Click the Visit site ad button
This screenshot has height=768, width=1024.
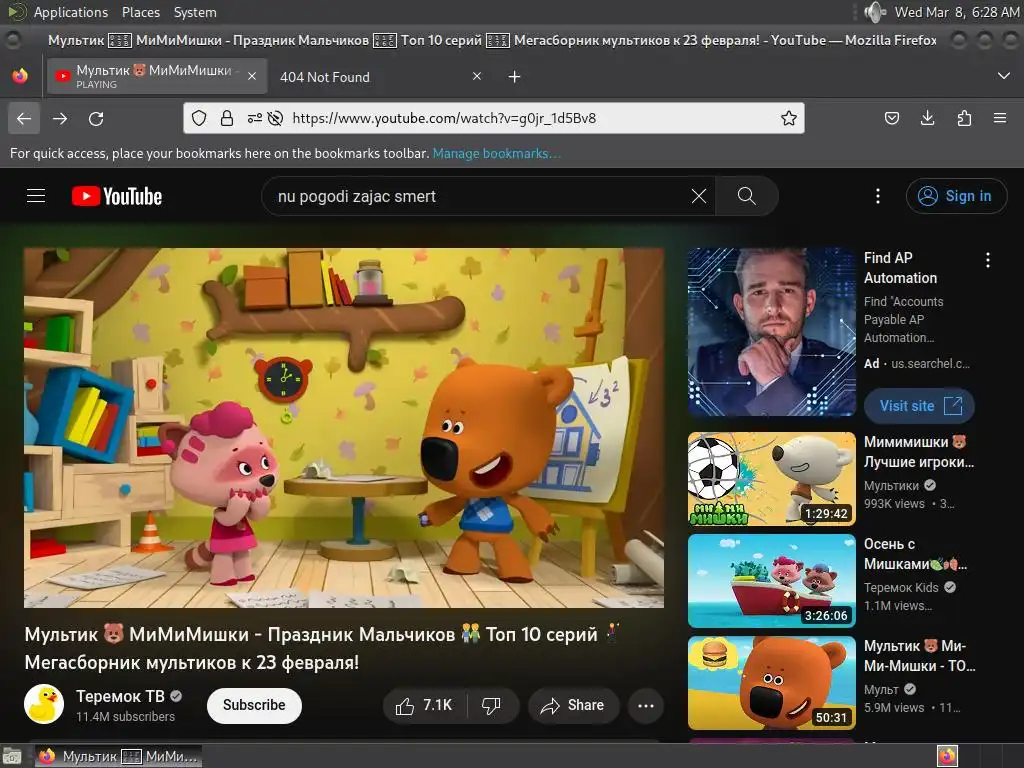click(920, 406)
